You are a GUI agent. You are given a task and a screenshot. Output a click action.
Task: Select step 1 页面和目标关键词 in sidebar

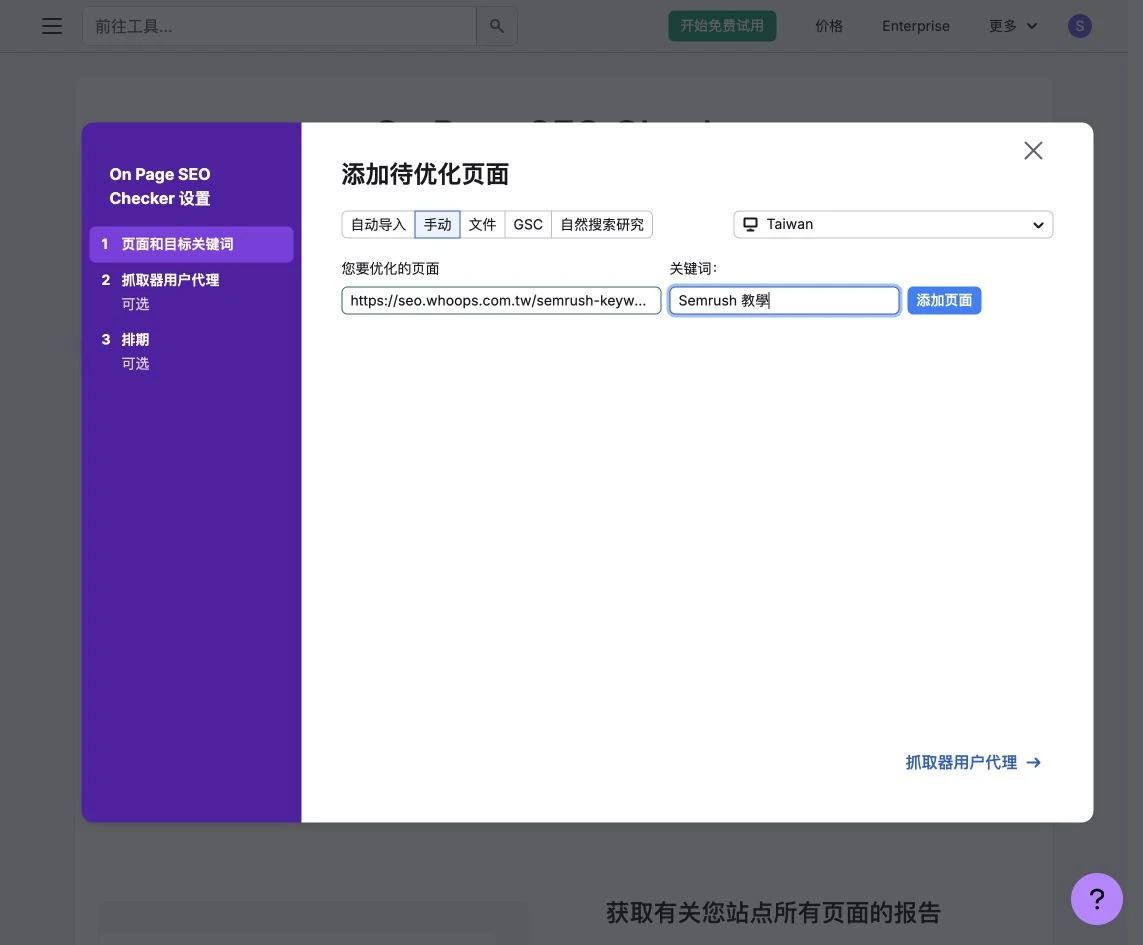click(191, 244)
